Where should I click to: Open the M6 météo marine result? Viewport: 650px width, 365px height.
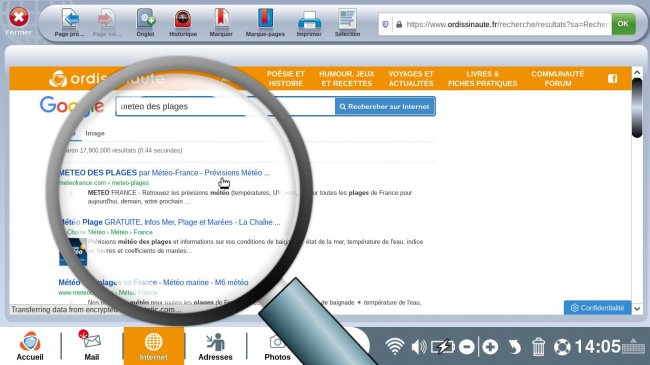(153, 282)
